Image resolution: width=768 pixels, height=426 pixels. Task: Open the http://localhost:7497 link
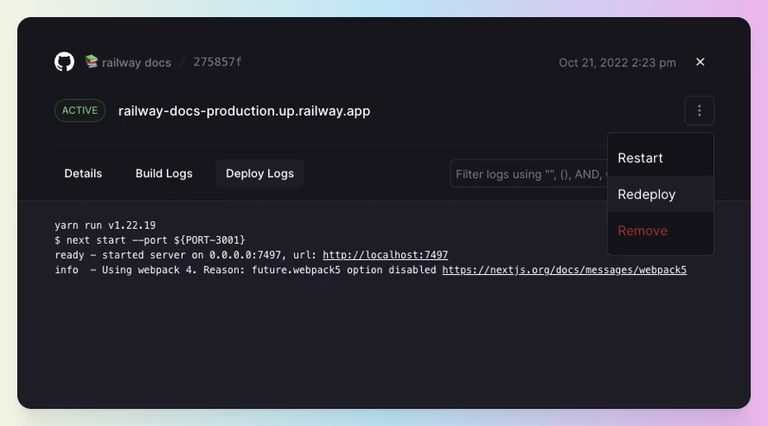(385, 255)
